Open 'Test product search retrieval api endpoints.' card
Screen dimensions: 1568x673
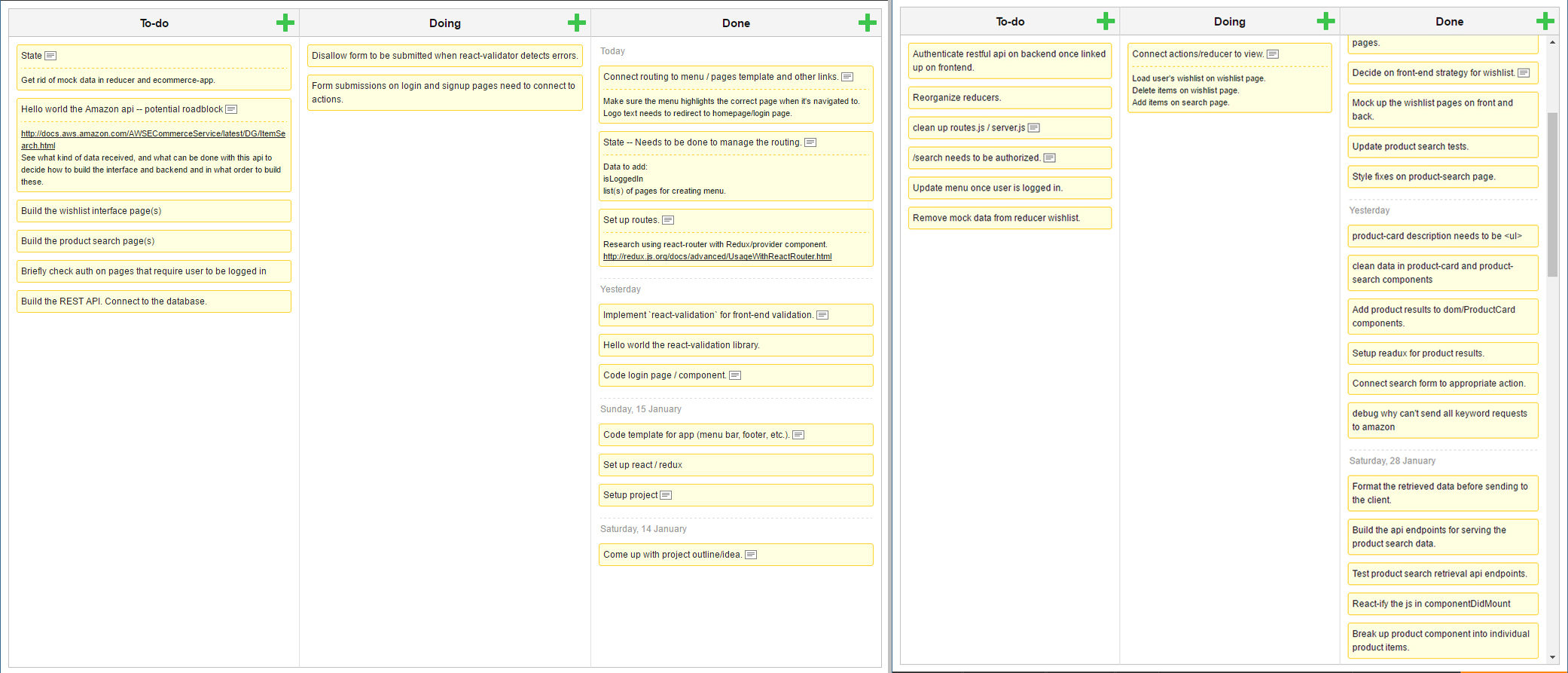(x=1443, y=574)
